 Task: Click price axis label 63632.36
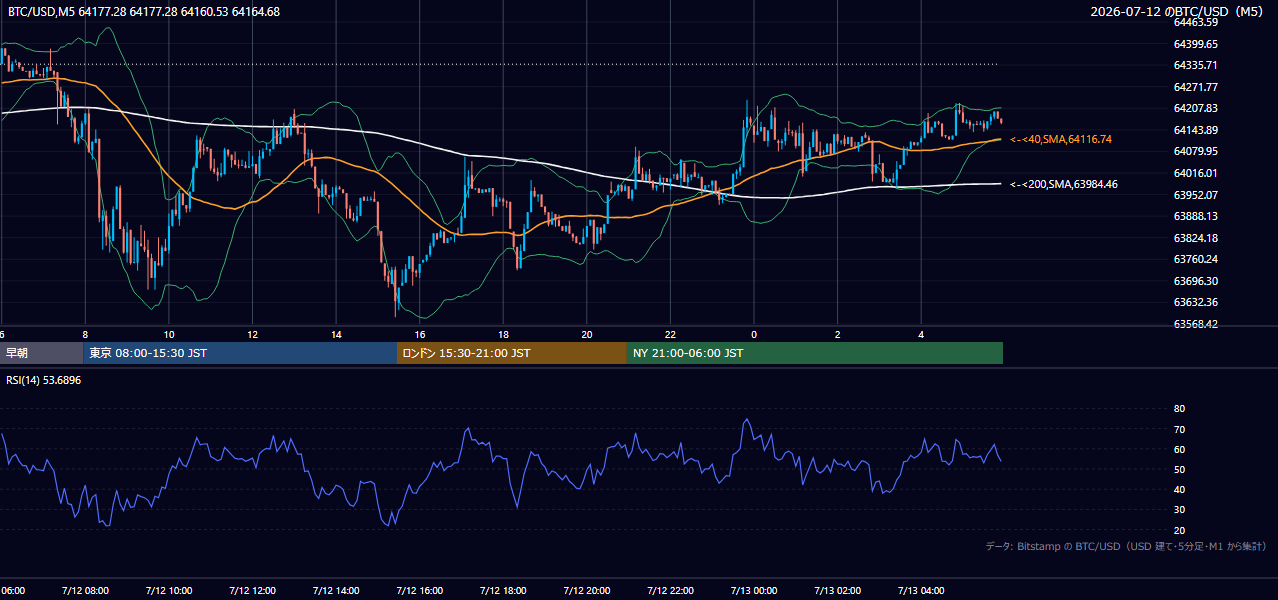click(x=1195, y=302)
